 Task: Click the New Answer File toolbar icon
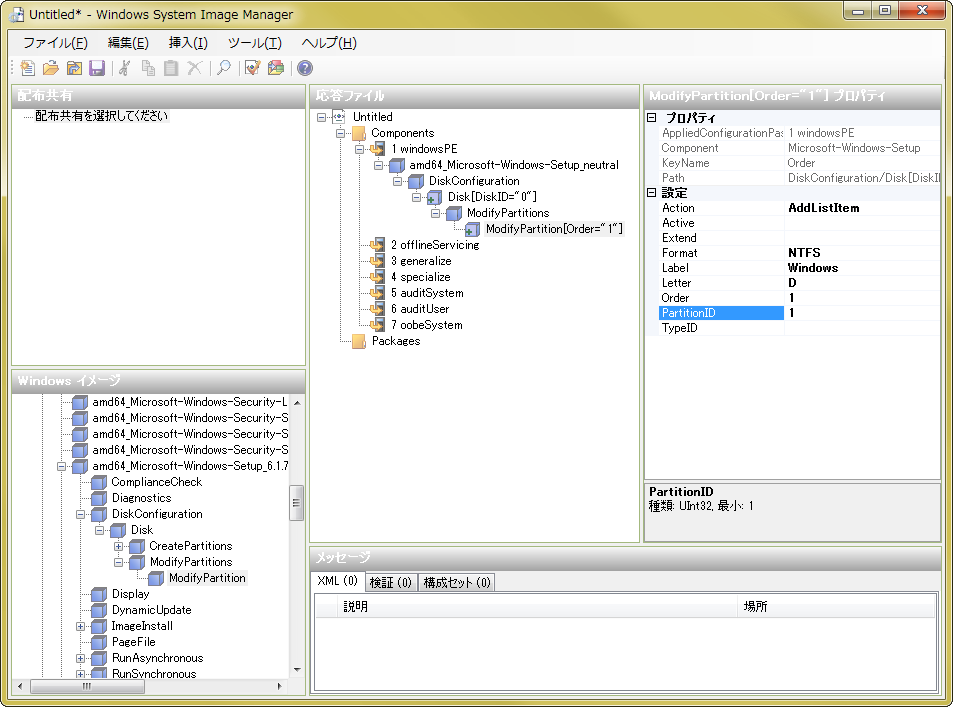point(27,68)
